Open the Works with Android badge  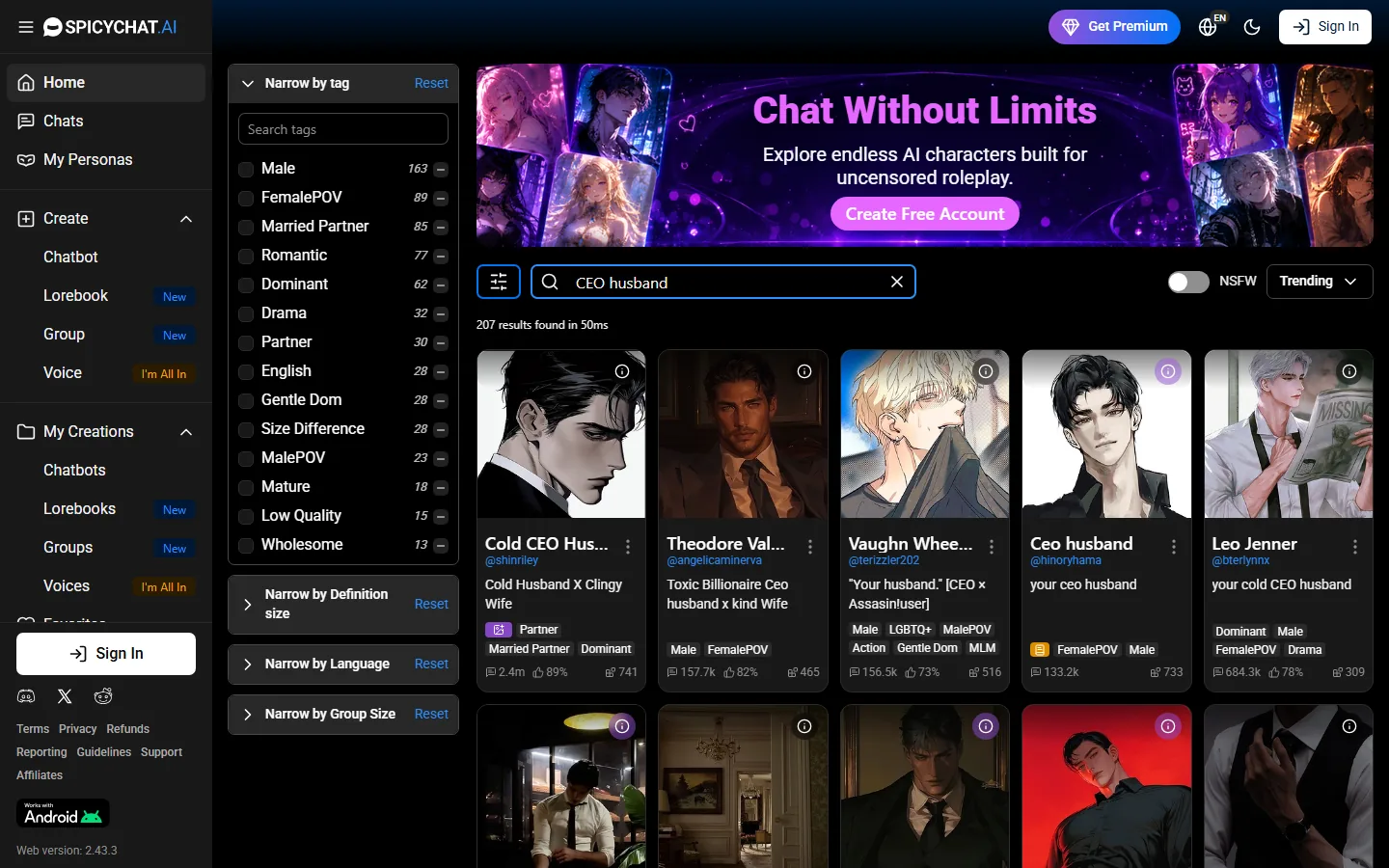click(63, 813)
